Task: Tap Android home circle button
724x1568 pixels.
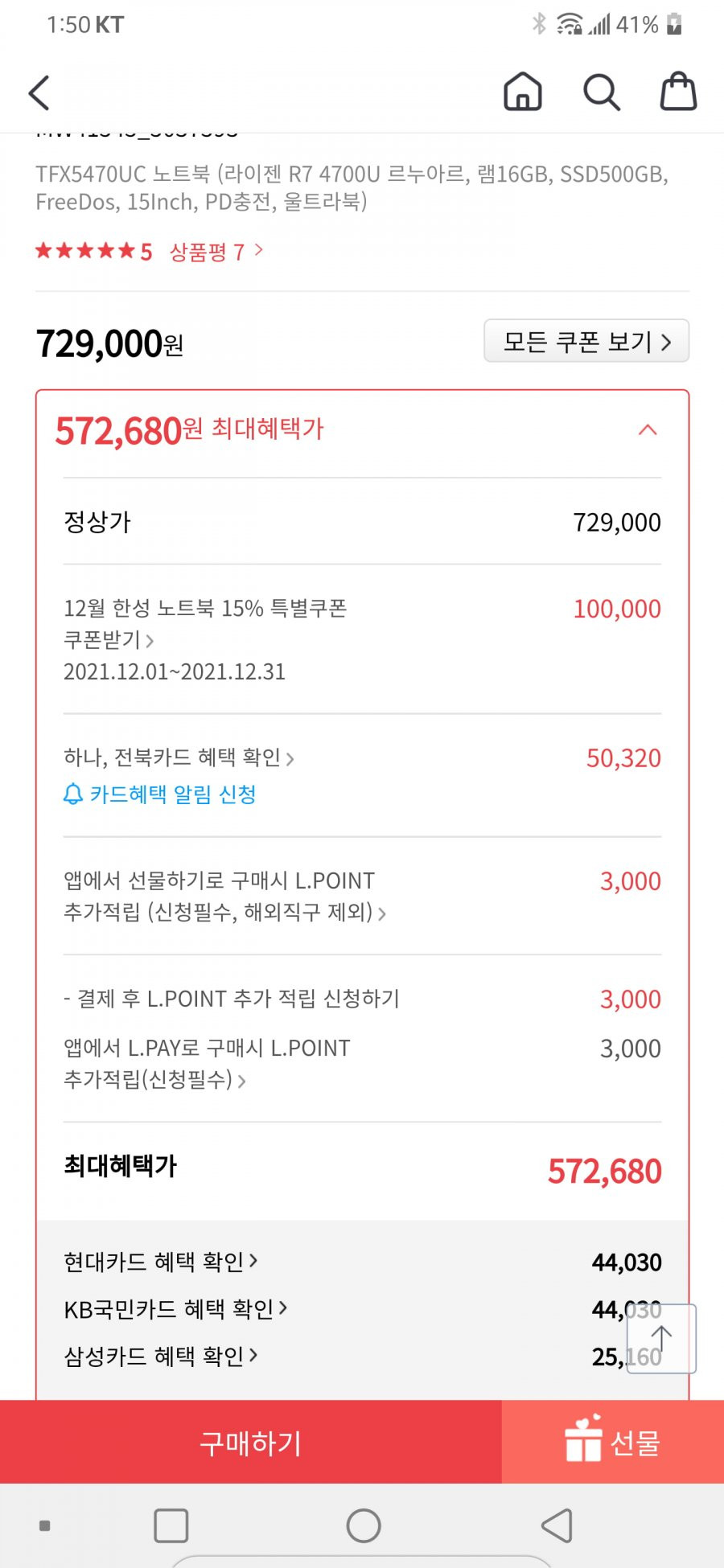Action: point(364,1525)
